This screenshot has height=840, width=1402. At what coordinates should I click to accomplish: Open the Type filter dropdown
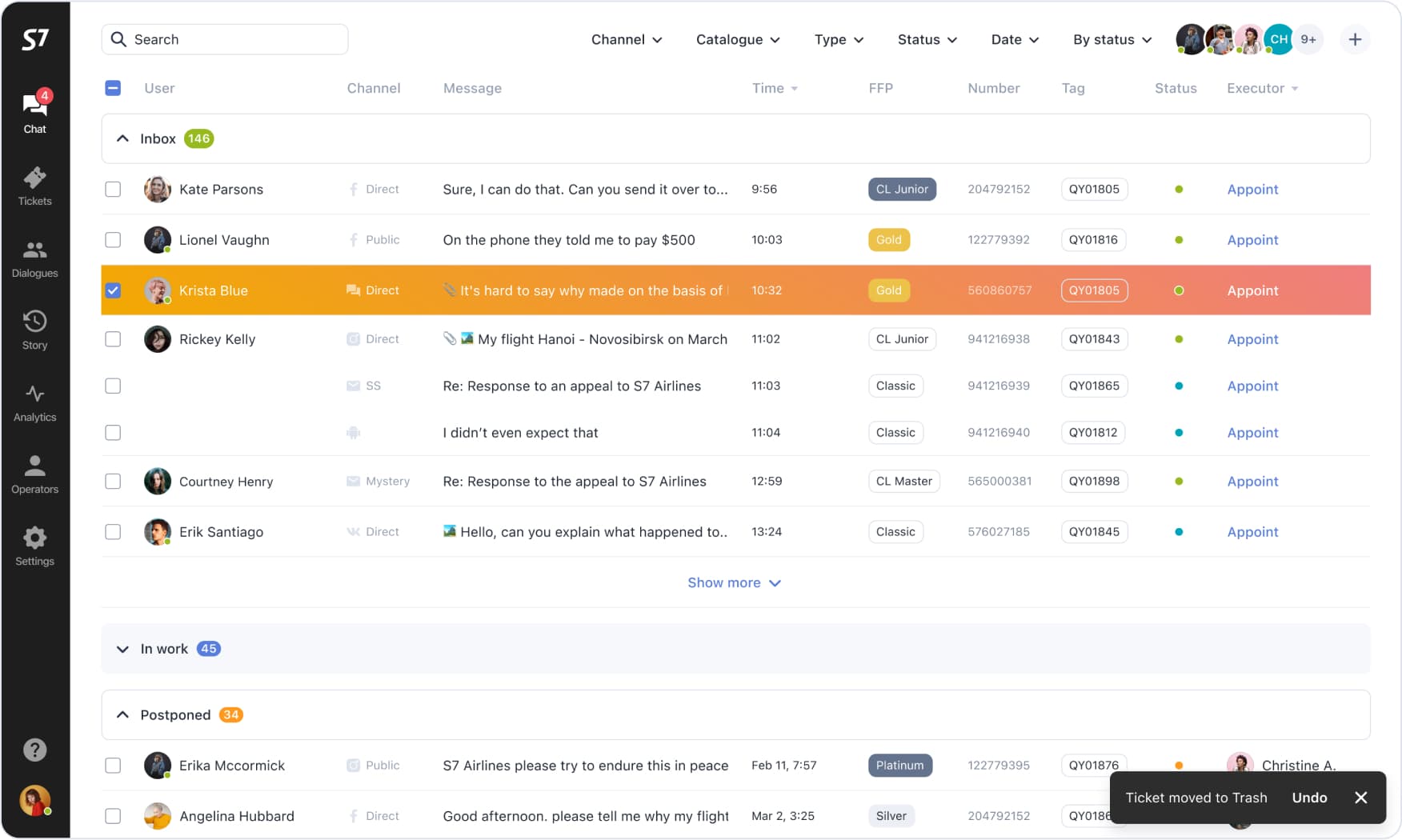[x=839, y=39]
